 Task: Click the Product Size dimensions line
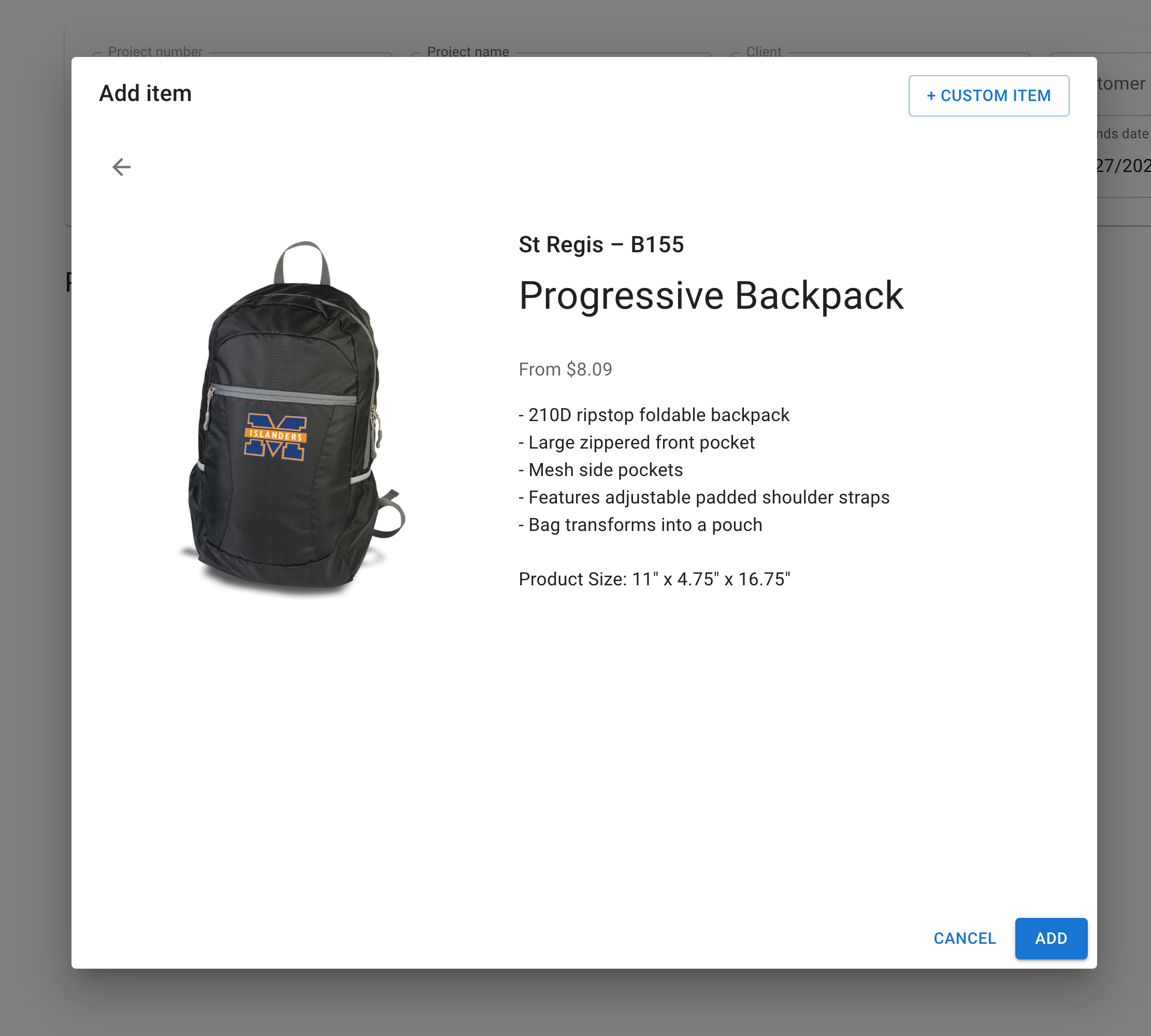tap(654, 579)
